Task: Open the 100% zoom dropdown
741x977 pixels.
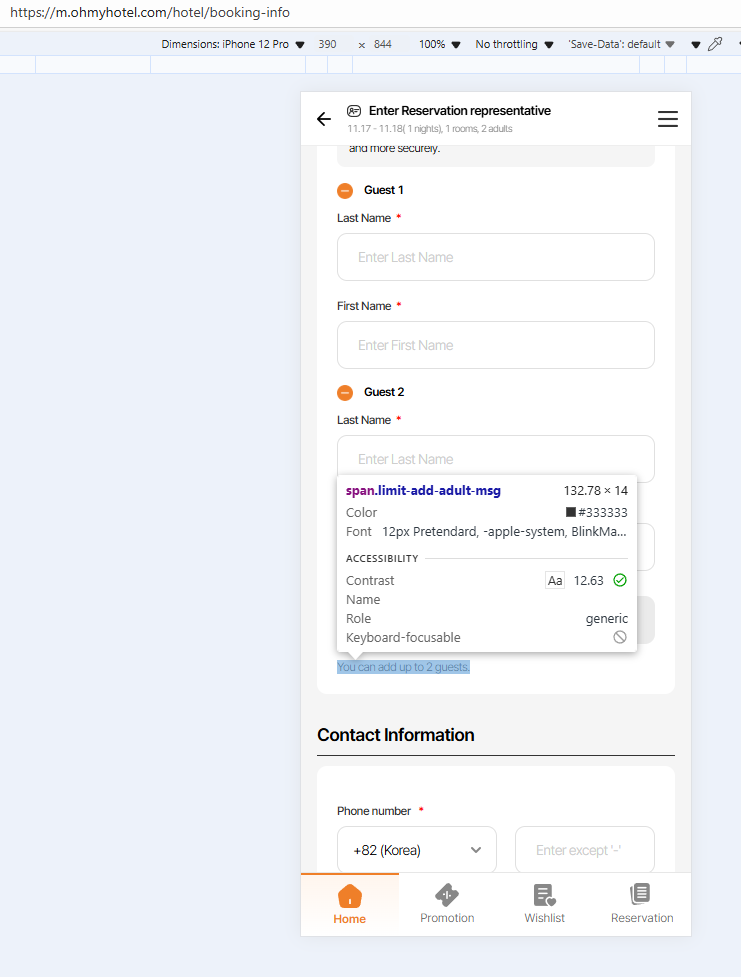Action: point(439,44)
